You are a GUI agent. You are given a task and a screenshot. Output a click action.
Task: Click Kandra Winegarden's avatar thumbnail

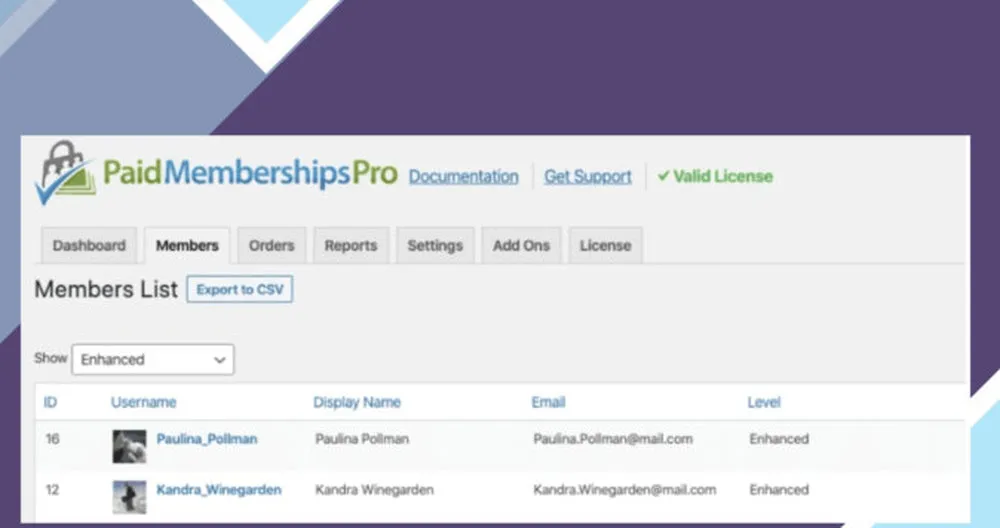[x=129, y=497]
